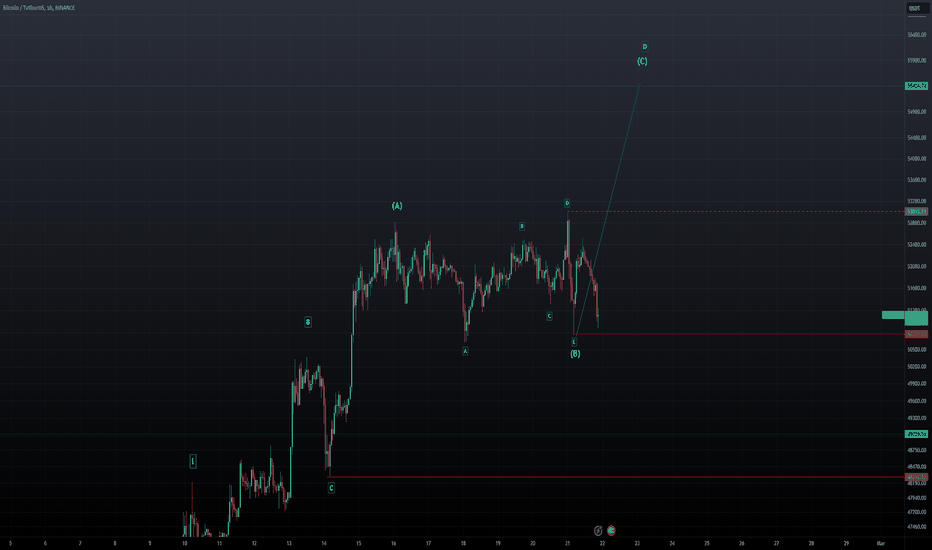Select the small E label above (B)
The height and width of the screenshot is (550, 932).
click(x=574, y=342)
